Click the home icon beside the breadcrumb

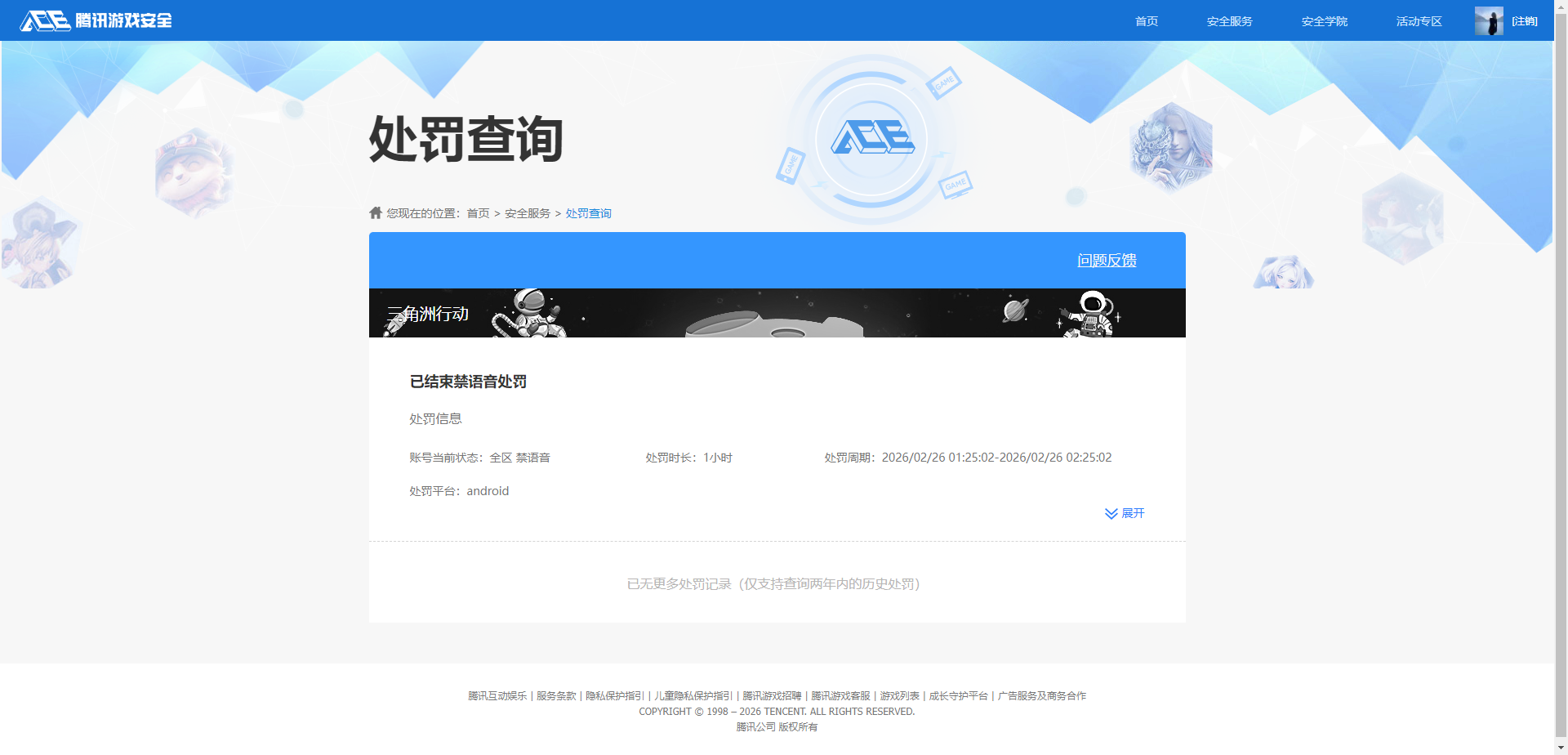pyautogui.click(x=375, y=212)
